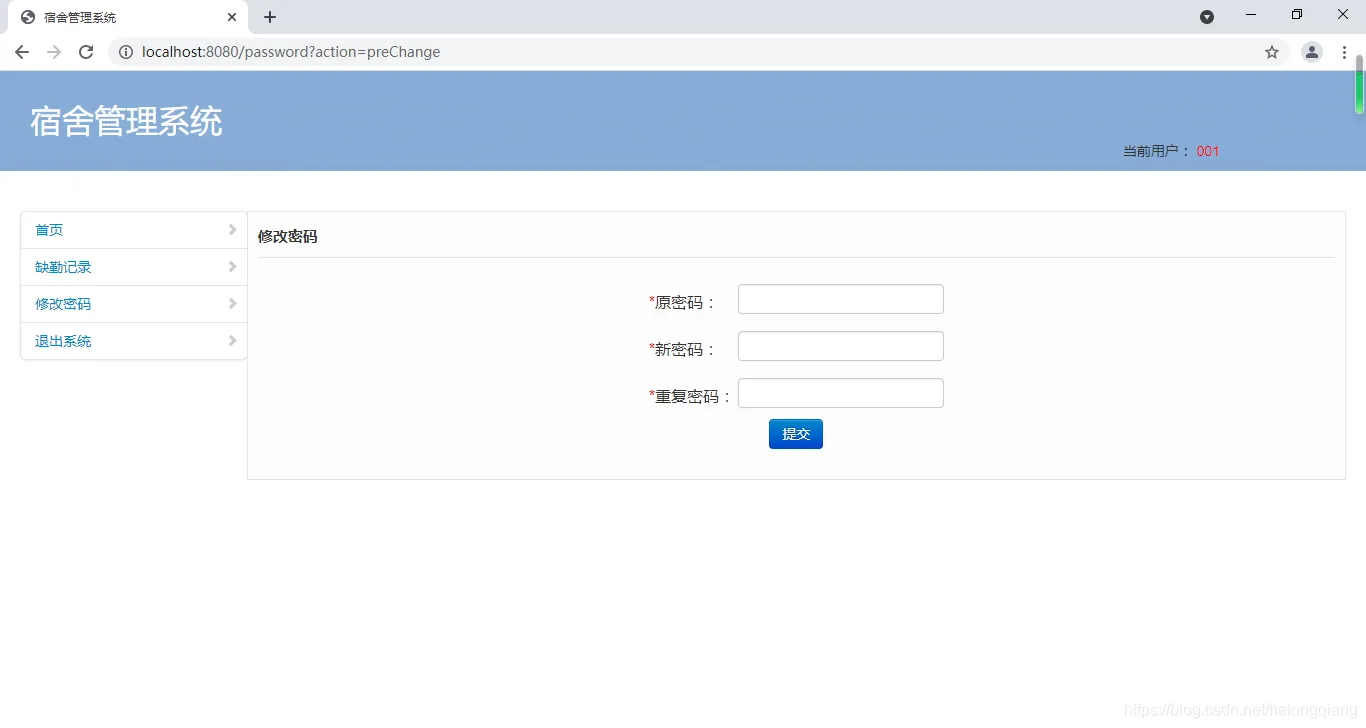This screenshot has width=1366, height=728.
Task: Open 修改密码 in the sidebar menu
Action: pyautogui.click(x=134, y=304)
